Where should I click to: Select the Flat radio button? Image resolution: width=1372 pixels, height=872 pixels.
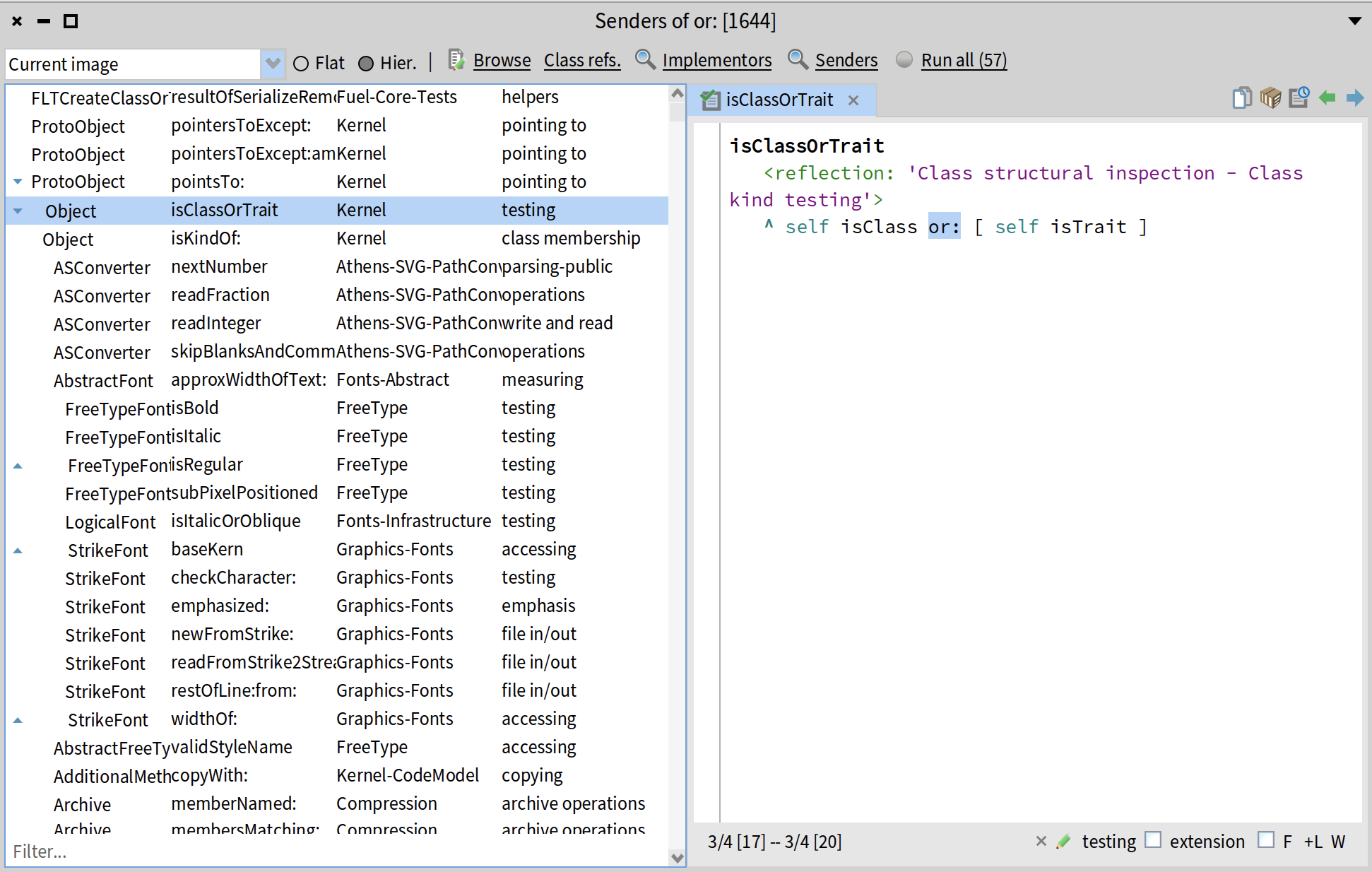(x=301, y=64)
